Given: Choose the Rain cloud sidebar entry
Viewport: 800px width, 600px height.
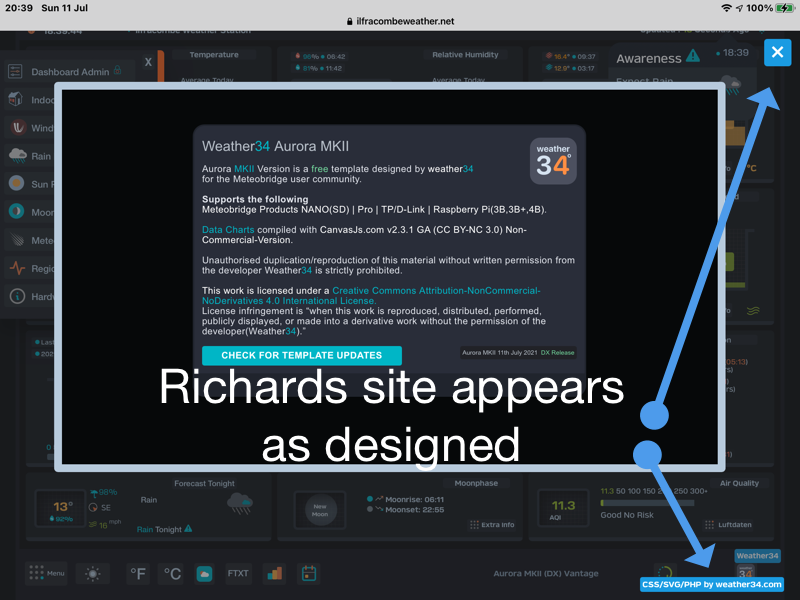Looking at the screenshot, I should coord(31,156).
